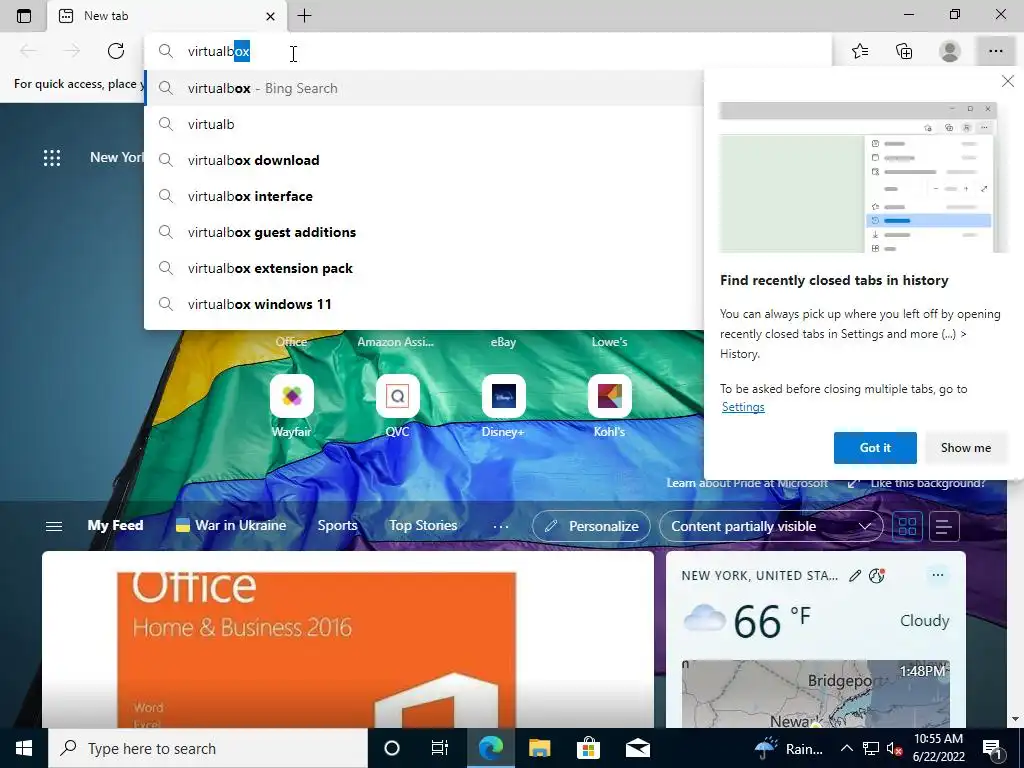Open Cortana circle icon on taskbar
Image resolution: width=1024 pixels, height=768 pixels.
(392, 748)
